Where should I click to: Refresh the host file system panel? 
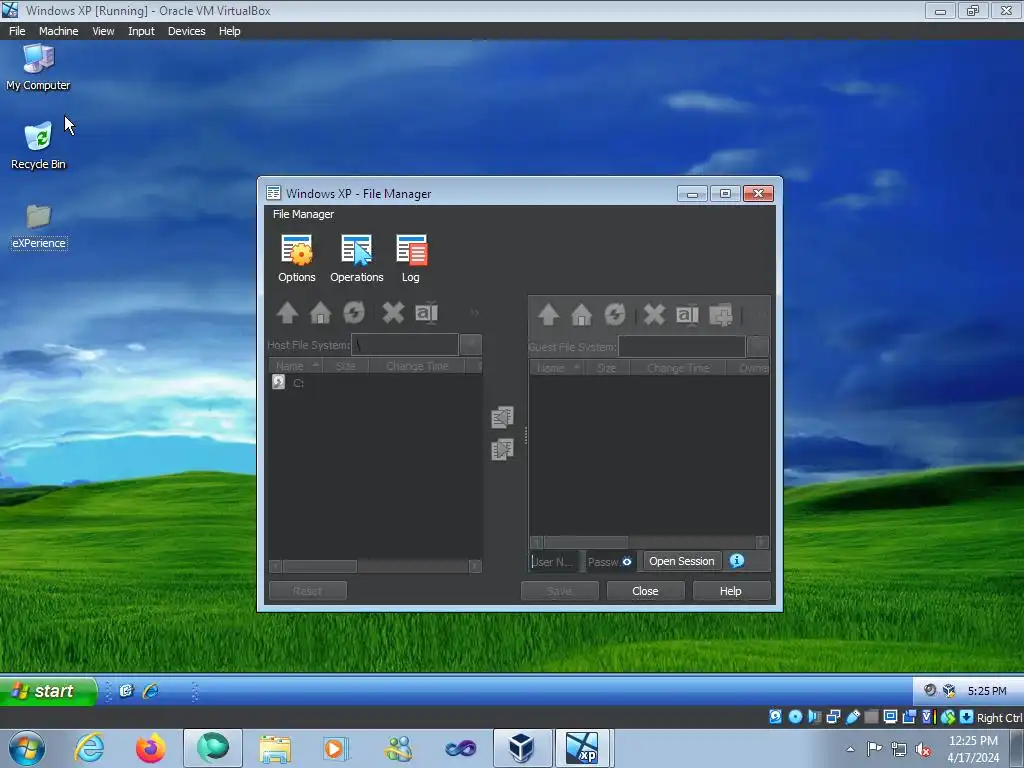click(x=354, y=313)
